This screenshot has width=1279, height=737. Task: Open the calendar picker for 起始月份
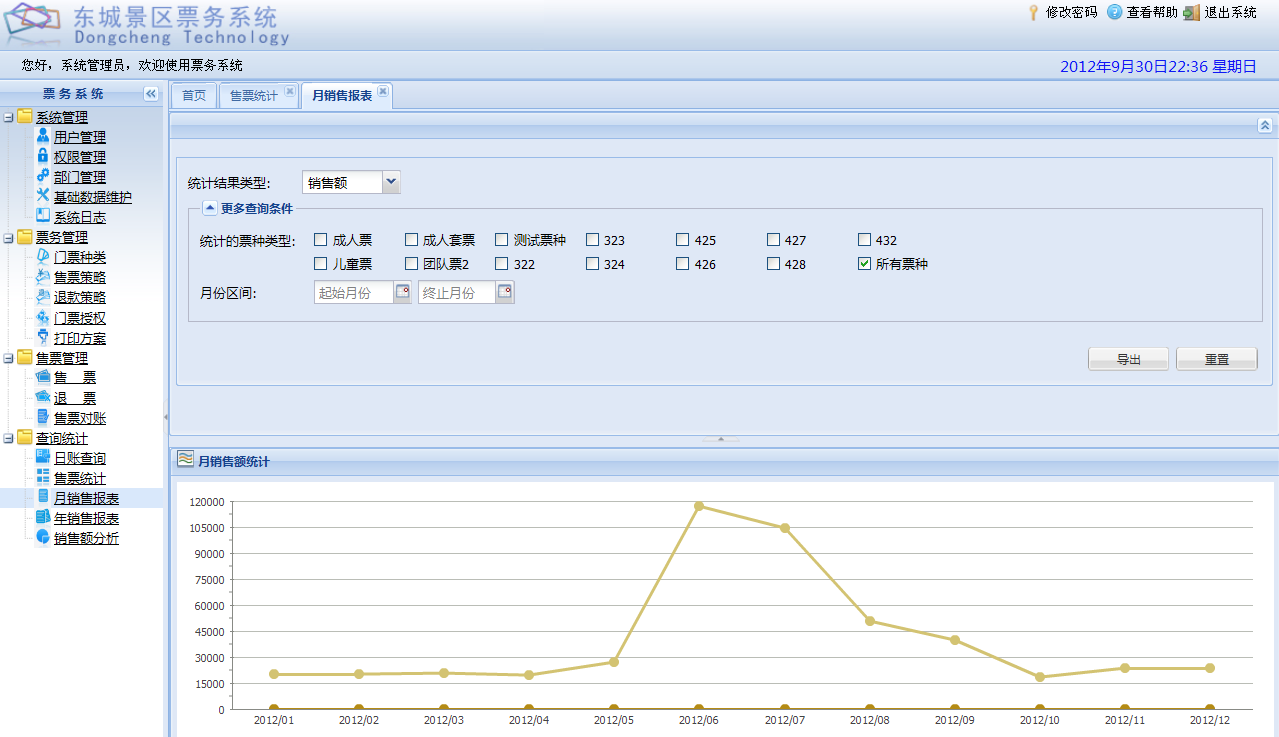pyautogui.click(x=402, y=292)
